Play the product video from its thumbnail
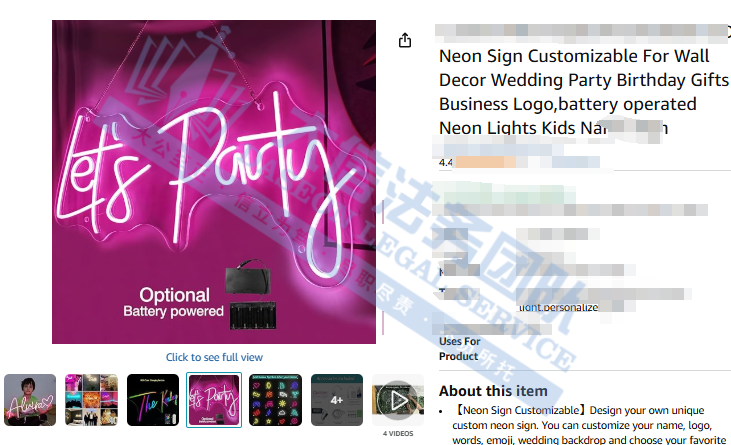731x445 pixels. coord(398,400)
